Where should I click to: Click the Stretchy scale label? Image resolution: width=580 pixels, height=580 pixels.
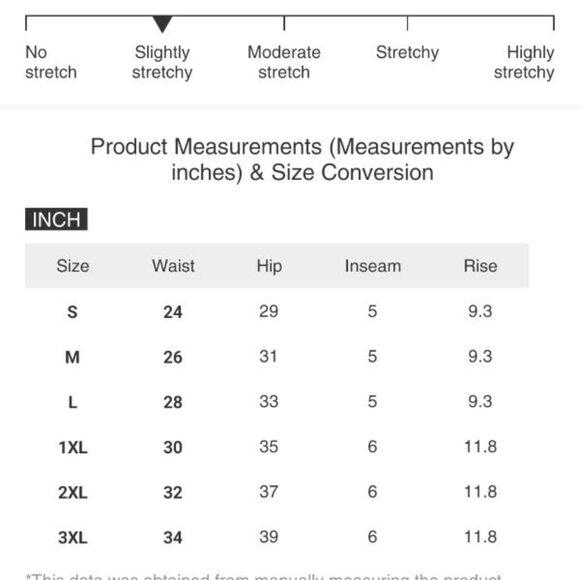pos(407,53)
